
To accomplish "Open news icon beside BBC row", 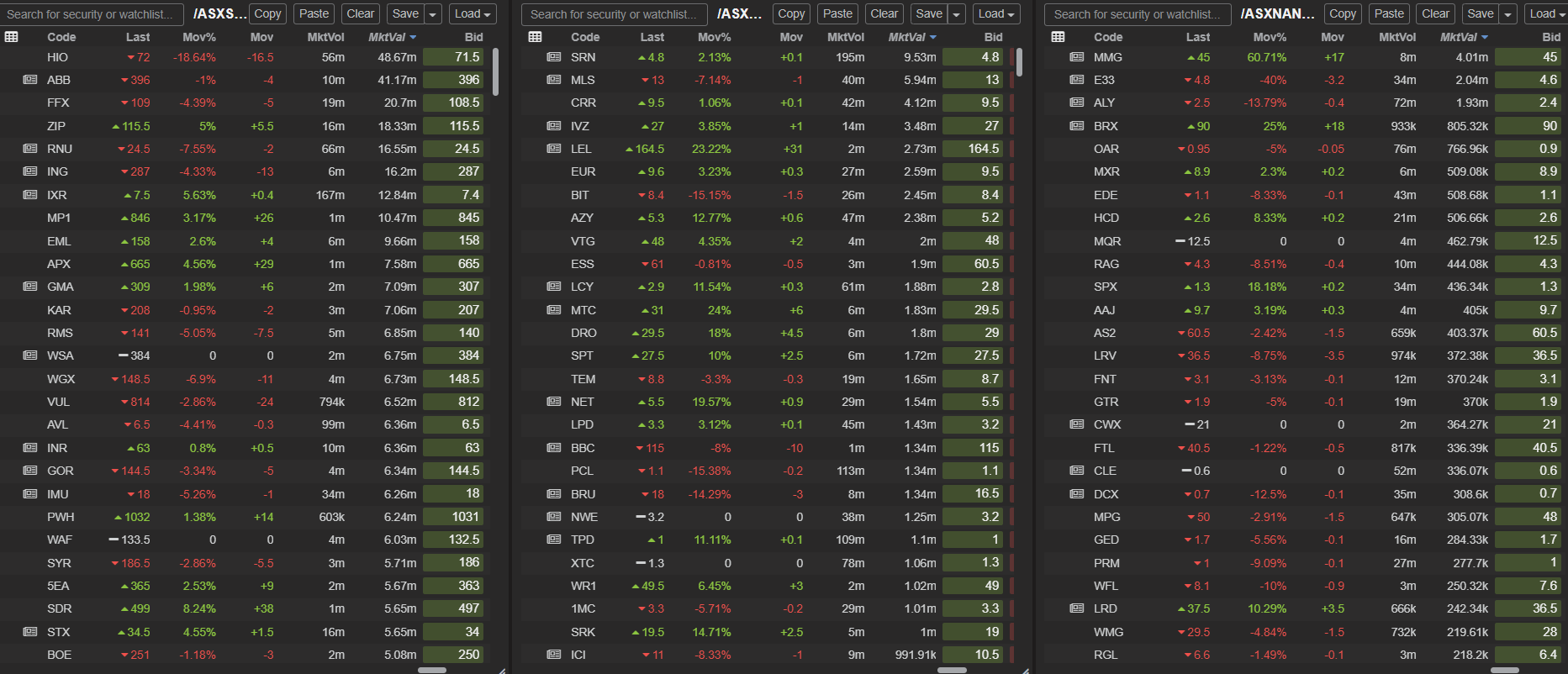I will (x=554, y=448).
